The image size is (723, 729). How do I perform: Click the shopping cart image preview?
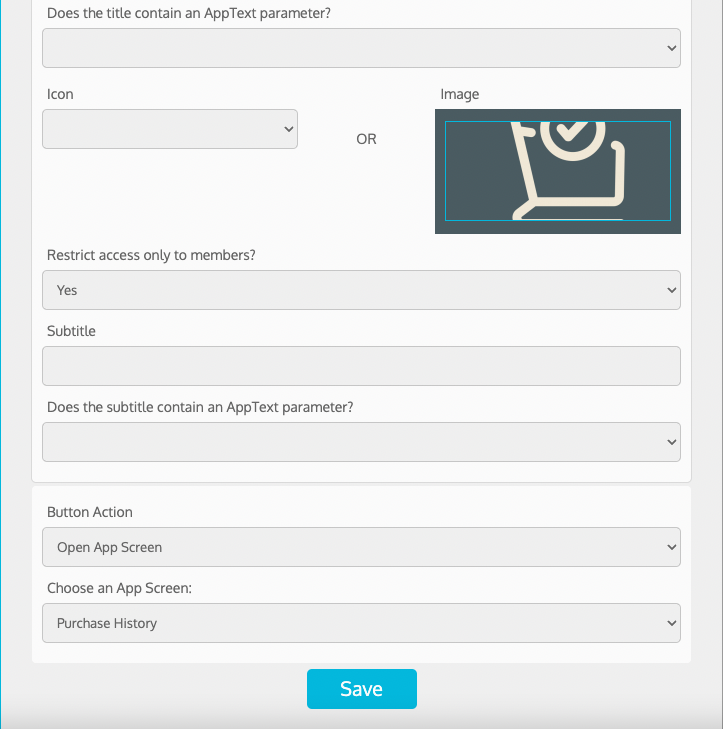[x=557, y=171]
